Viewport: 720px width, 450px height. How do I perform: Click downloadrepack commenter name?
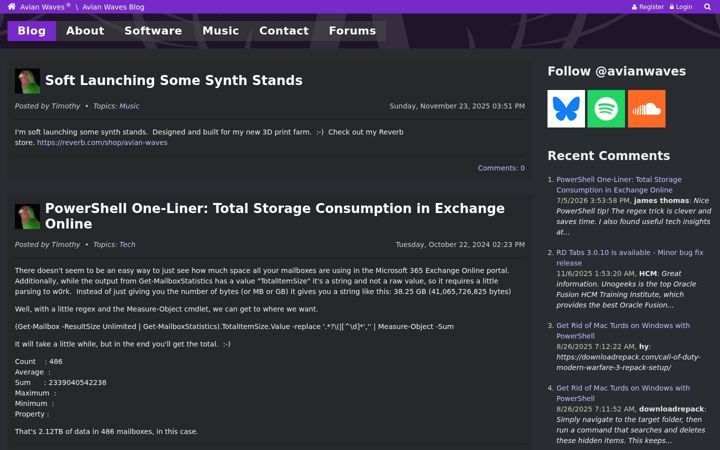pyautogui.click(x=671, y=409)
